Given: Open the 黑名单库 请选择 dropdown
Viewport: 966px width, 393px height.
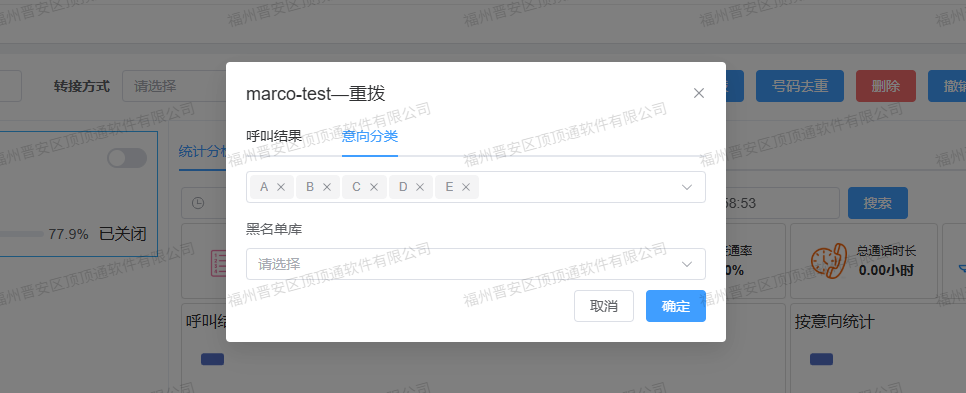Looking at the screenshot, I should 476,264.
